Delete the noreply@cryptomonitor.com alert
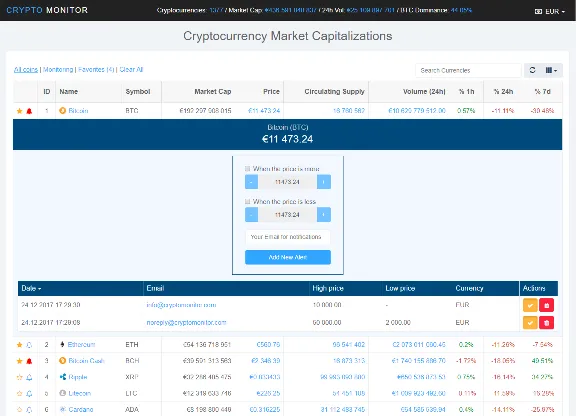Viewport: 576px width, 416px height. coord(547,323)
